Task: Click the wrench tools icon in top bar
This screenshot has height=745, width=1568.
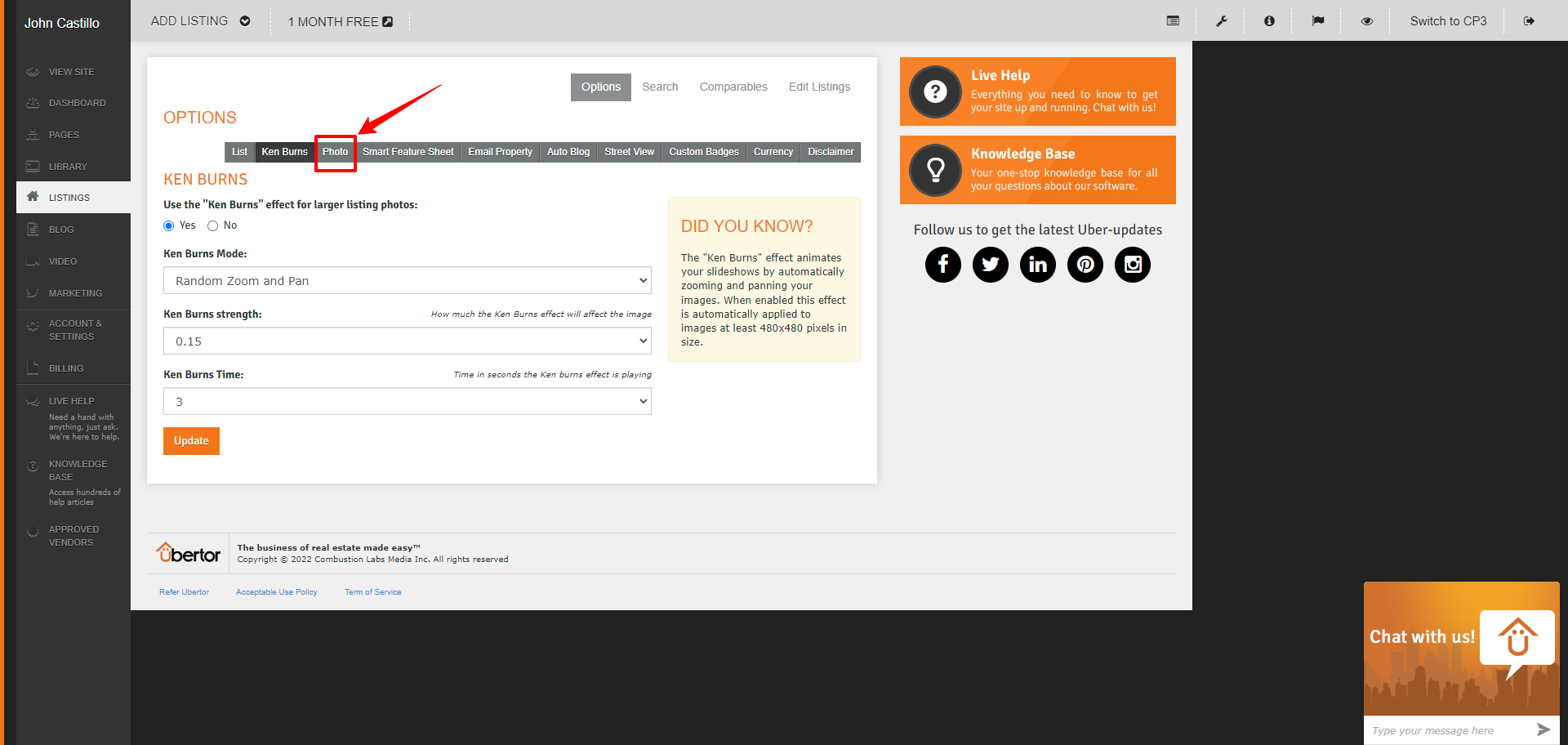Action: click(x=1221, y=21)
